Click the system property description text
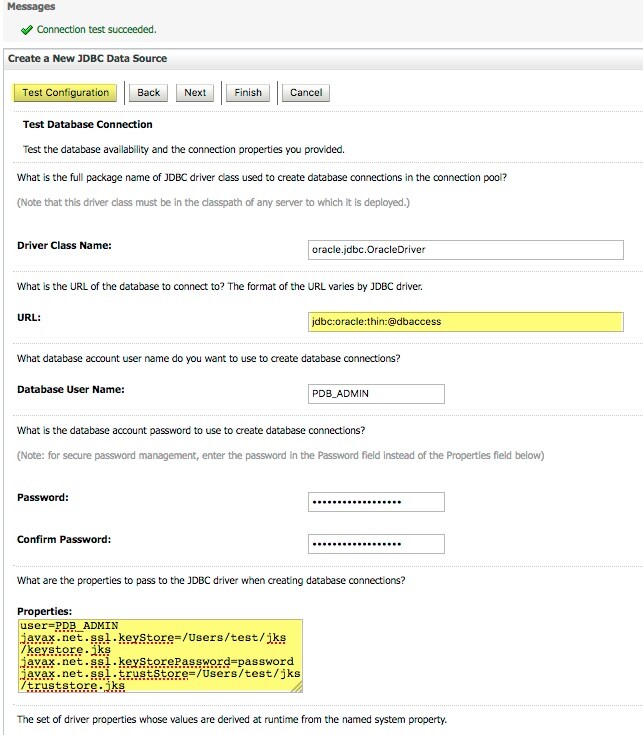This screenshot has height=735, width=643. [232, 720]
